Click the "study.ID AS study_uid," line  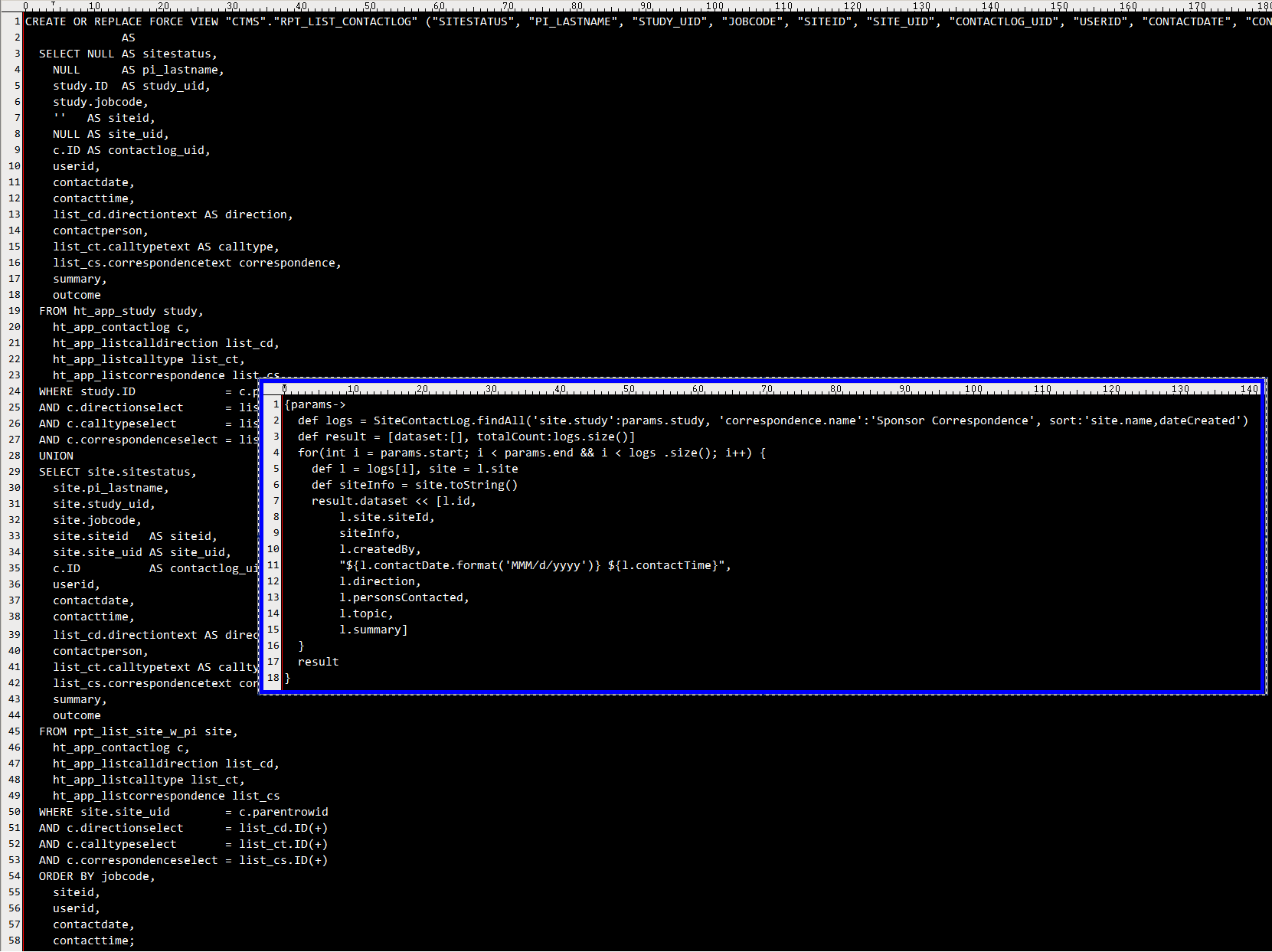click(132, 86)
